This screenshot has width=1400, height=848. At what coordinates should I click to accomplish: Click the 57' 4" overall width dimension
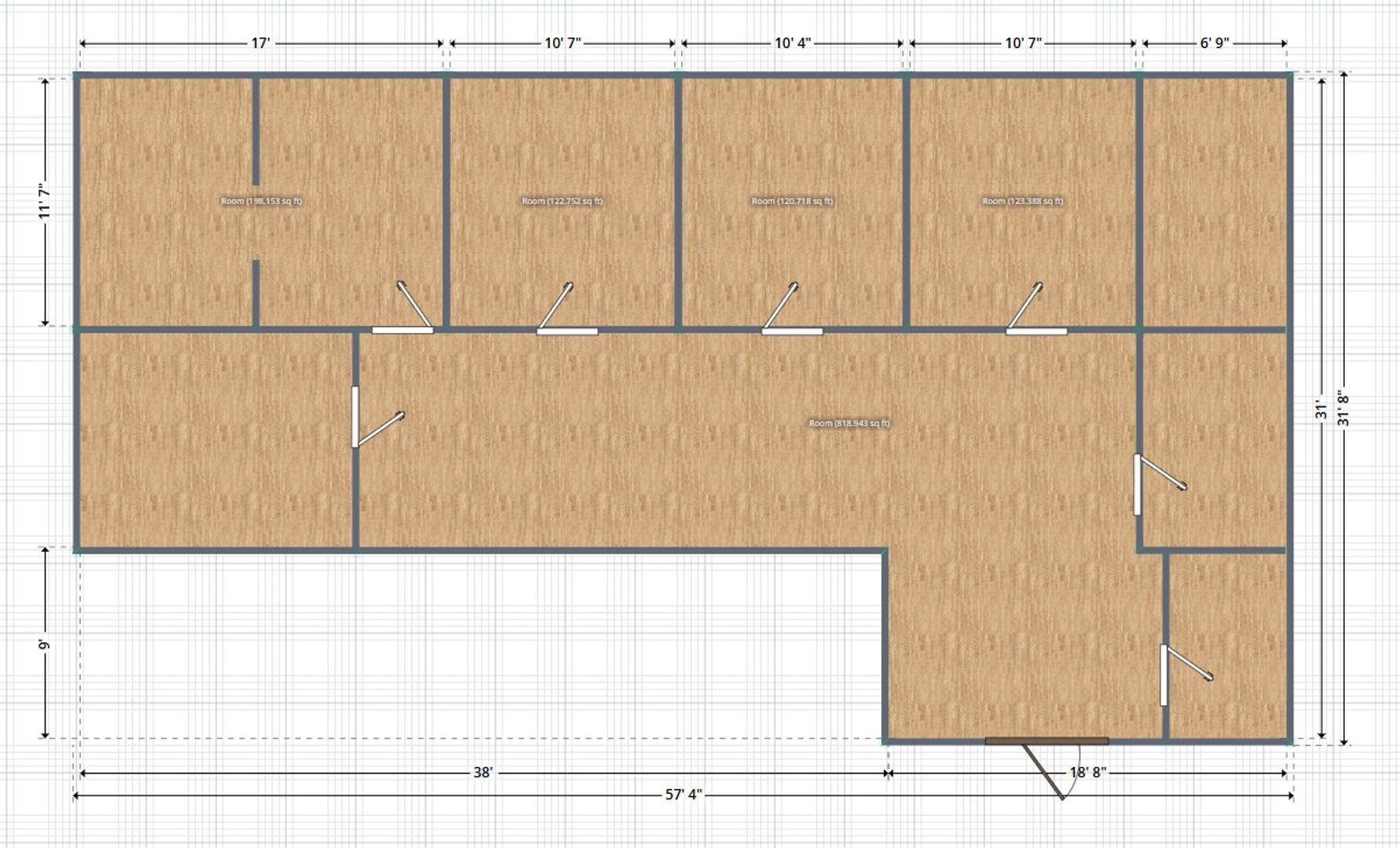[x=684, y=795]
